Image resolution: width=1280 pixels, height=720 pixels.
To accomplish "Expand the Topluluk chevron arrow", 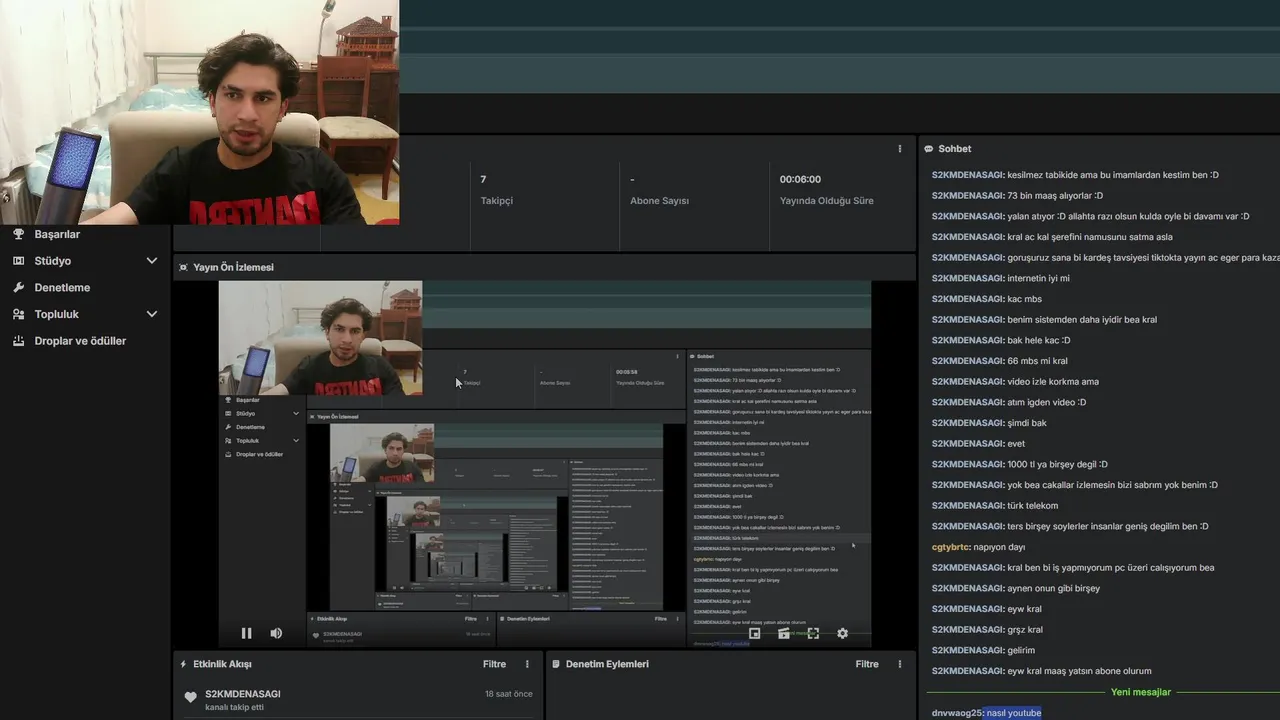I will pyautogui.click(x=152, y=314).
